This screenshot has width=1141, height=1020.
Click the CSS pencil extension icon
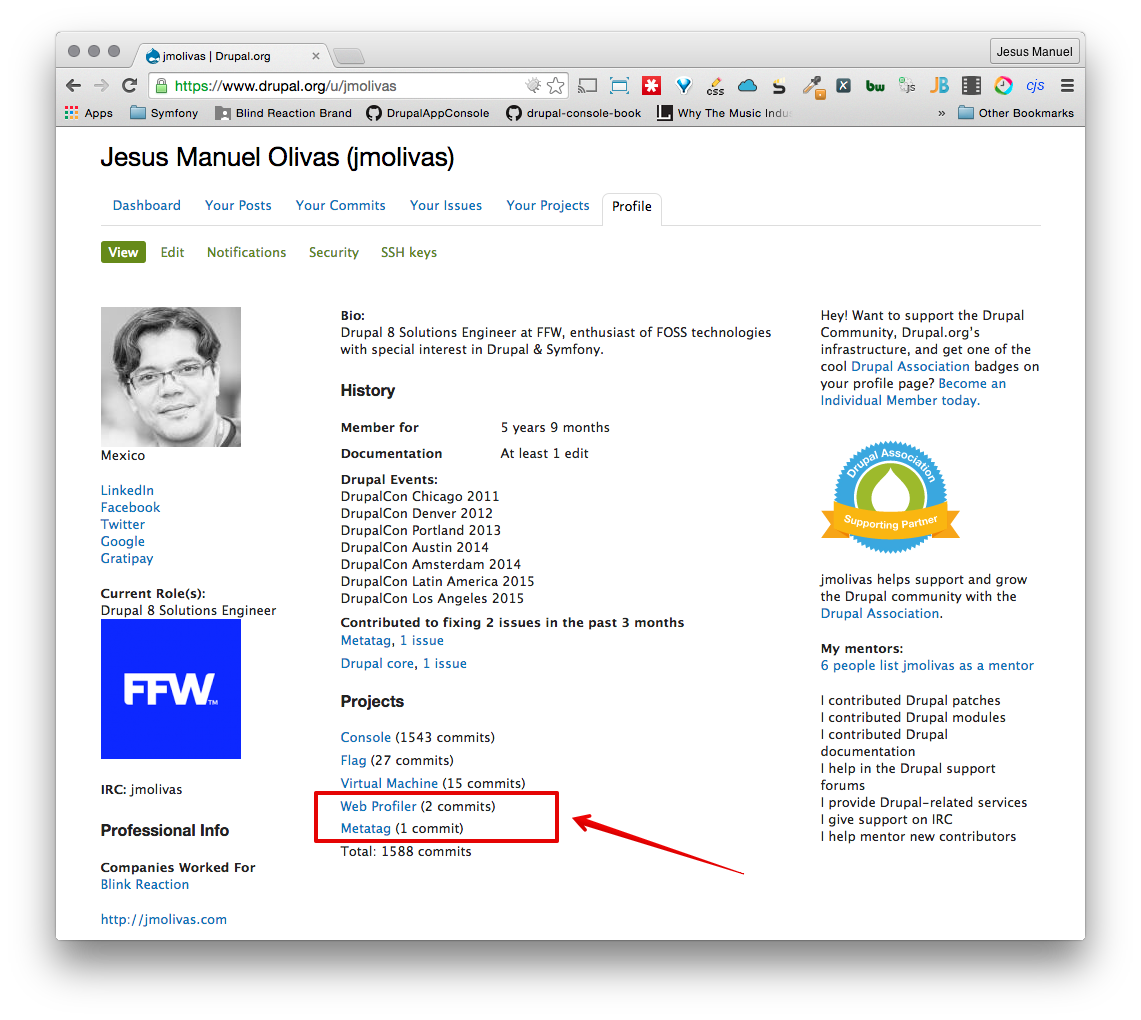click(714, 87)
